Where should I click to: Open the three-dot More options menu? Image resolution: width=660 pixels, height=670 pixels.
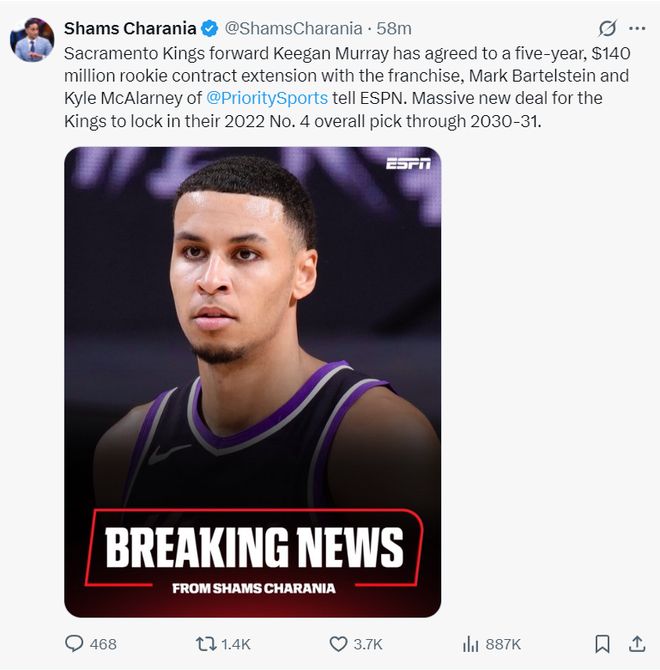[x=637, y=28]
